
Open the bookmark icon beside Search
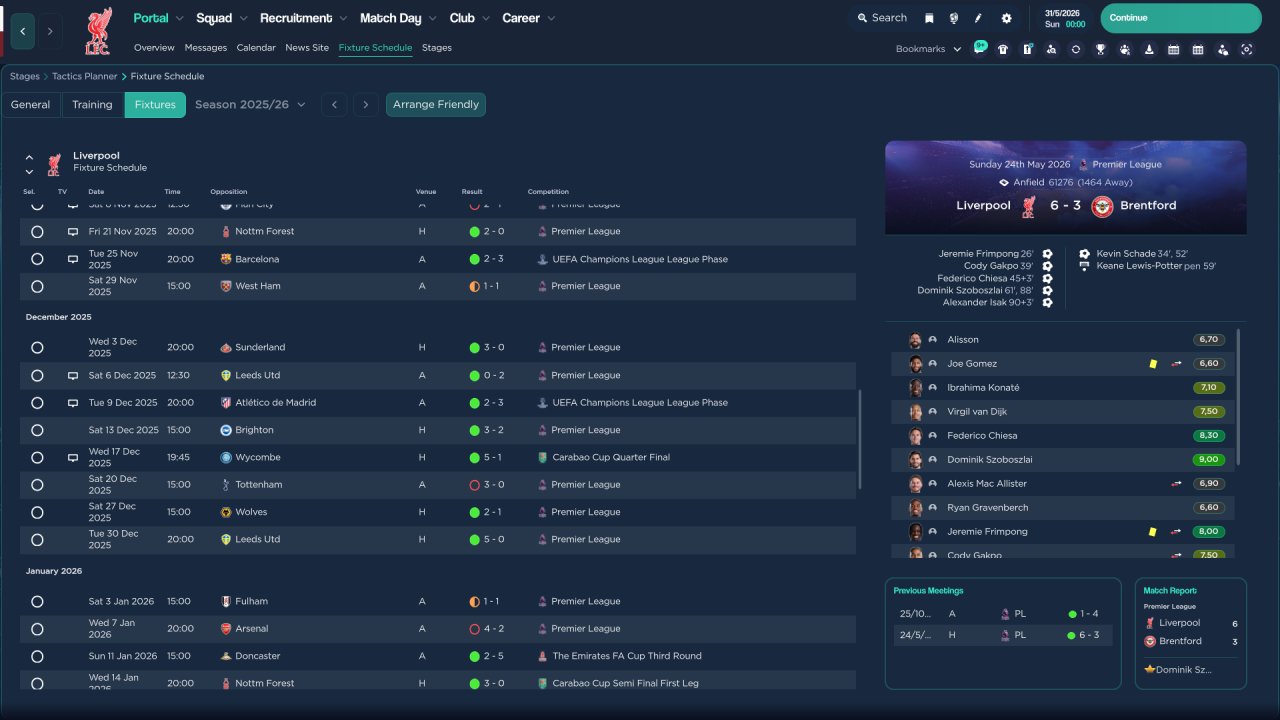tap(929, 18)
